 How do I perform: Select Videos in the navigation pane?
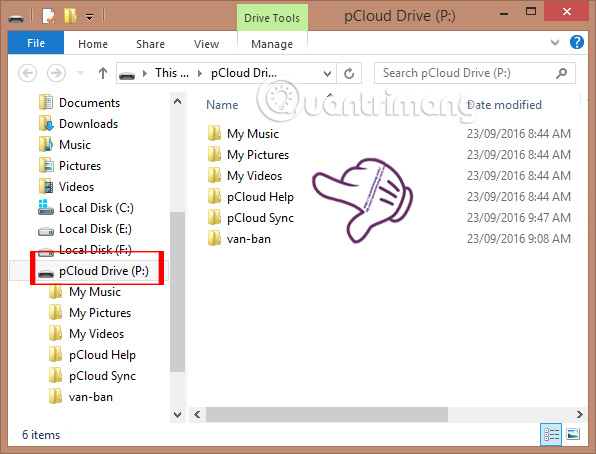76,187
